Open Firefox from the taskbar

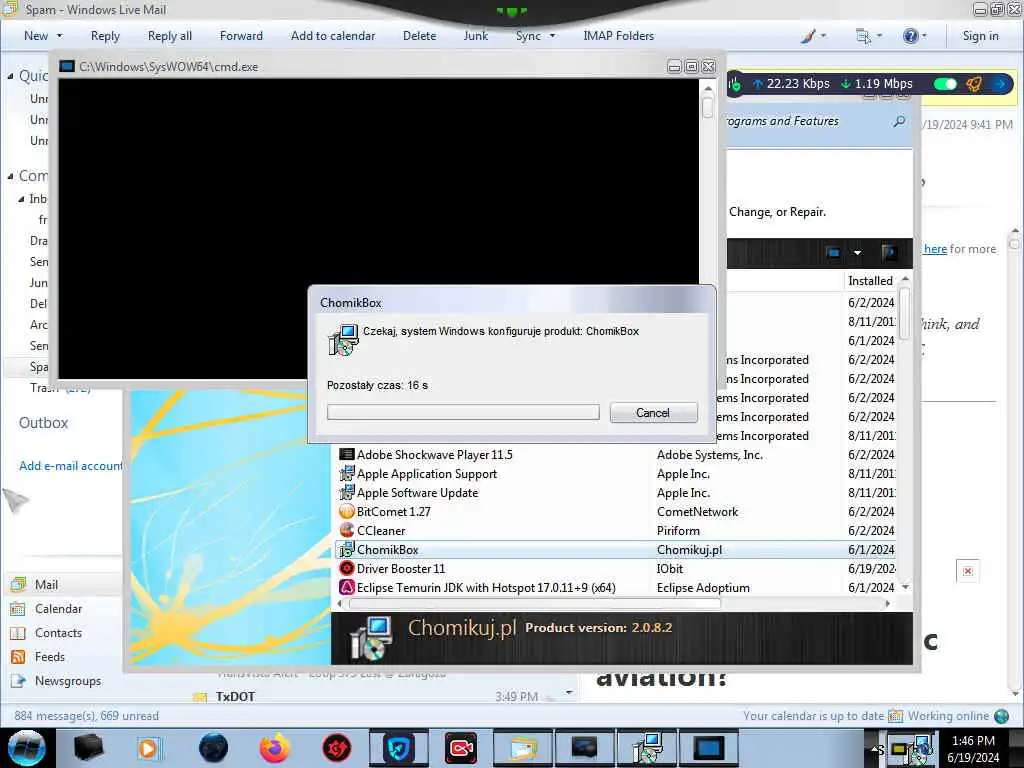click(x=275, y=748)
